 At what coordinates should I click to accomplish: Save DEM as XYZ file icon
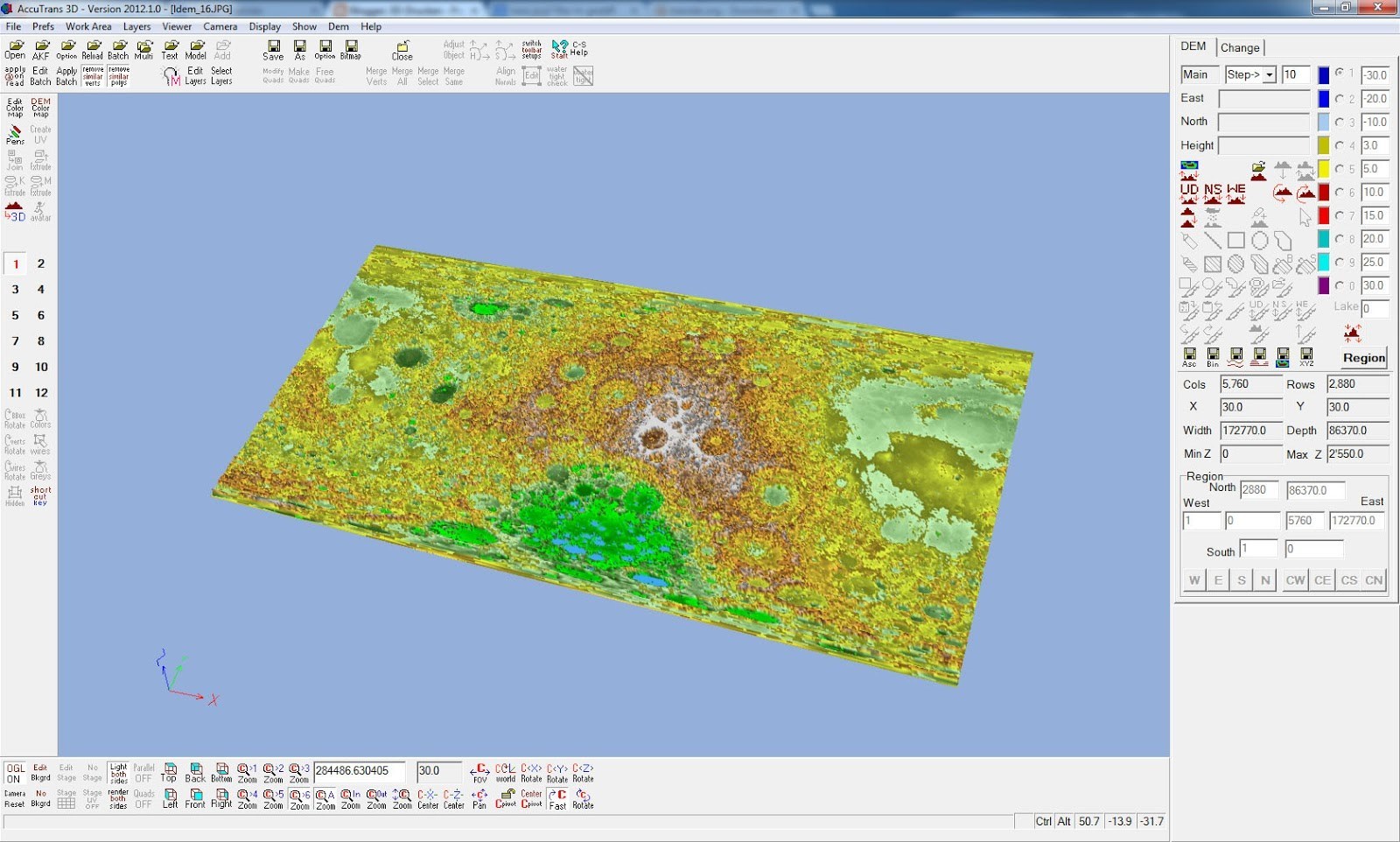click(x=1306, y=356)
